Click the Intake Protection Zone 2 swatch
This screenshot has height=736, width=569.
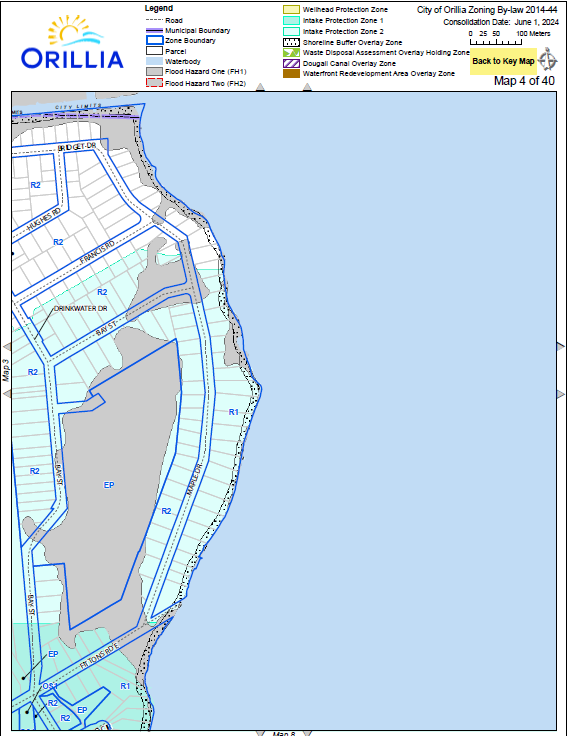tap(291, 31)
